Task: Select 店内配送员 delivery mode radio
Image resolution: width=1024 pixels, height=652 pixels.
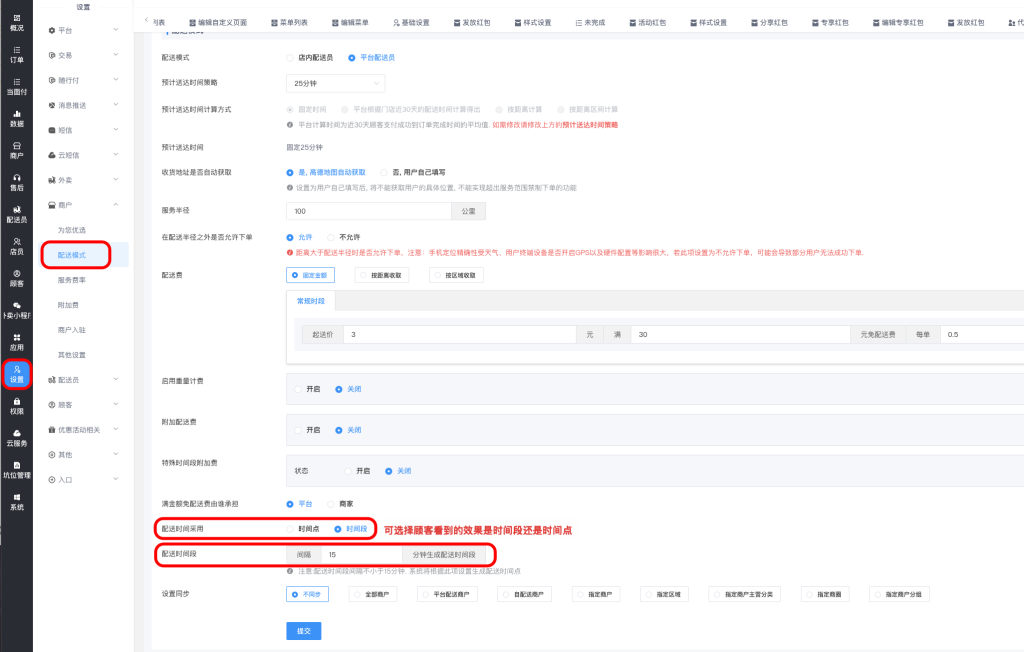Action: point(291,58)
